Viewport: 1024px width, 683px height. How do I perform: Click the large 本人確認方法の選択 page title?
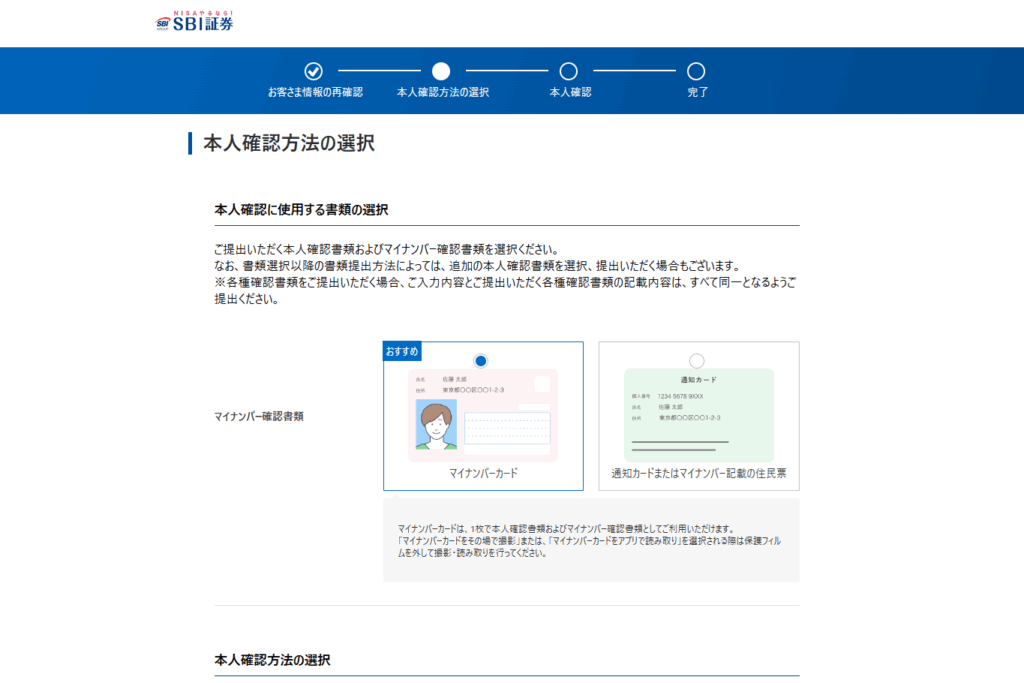coord(289,143)
